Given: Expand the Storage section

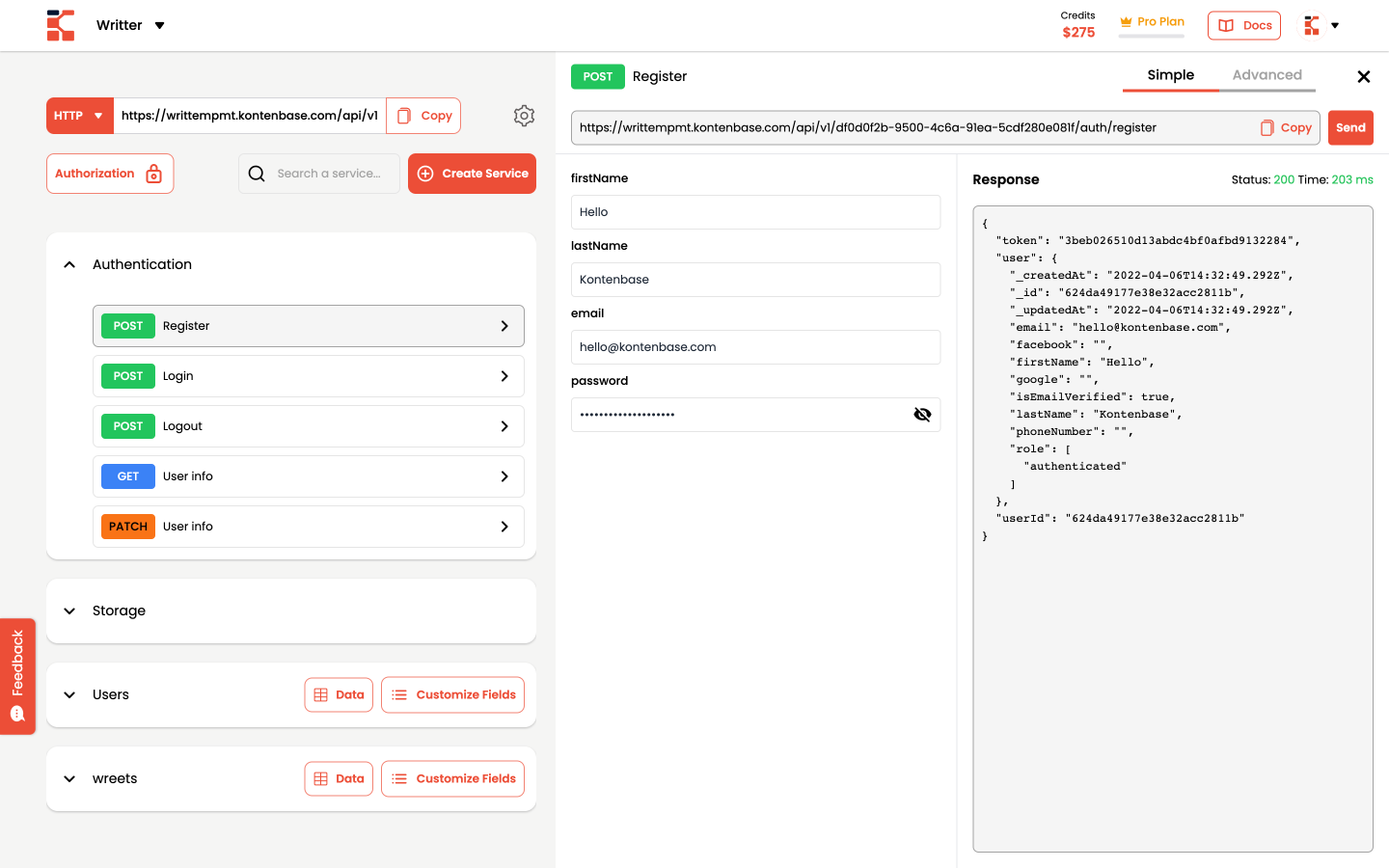Looking at the screenshot, I should [x=69, y=610].
